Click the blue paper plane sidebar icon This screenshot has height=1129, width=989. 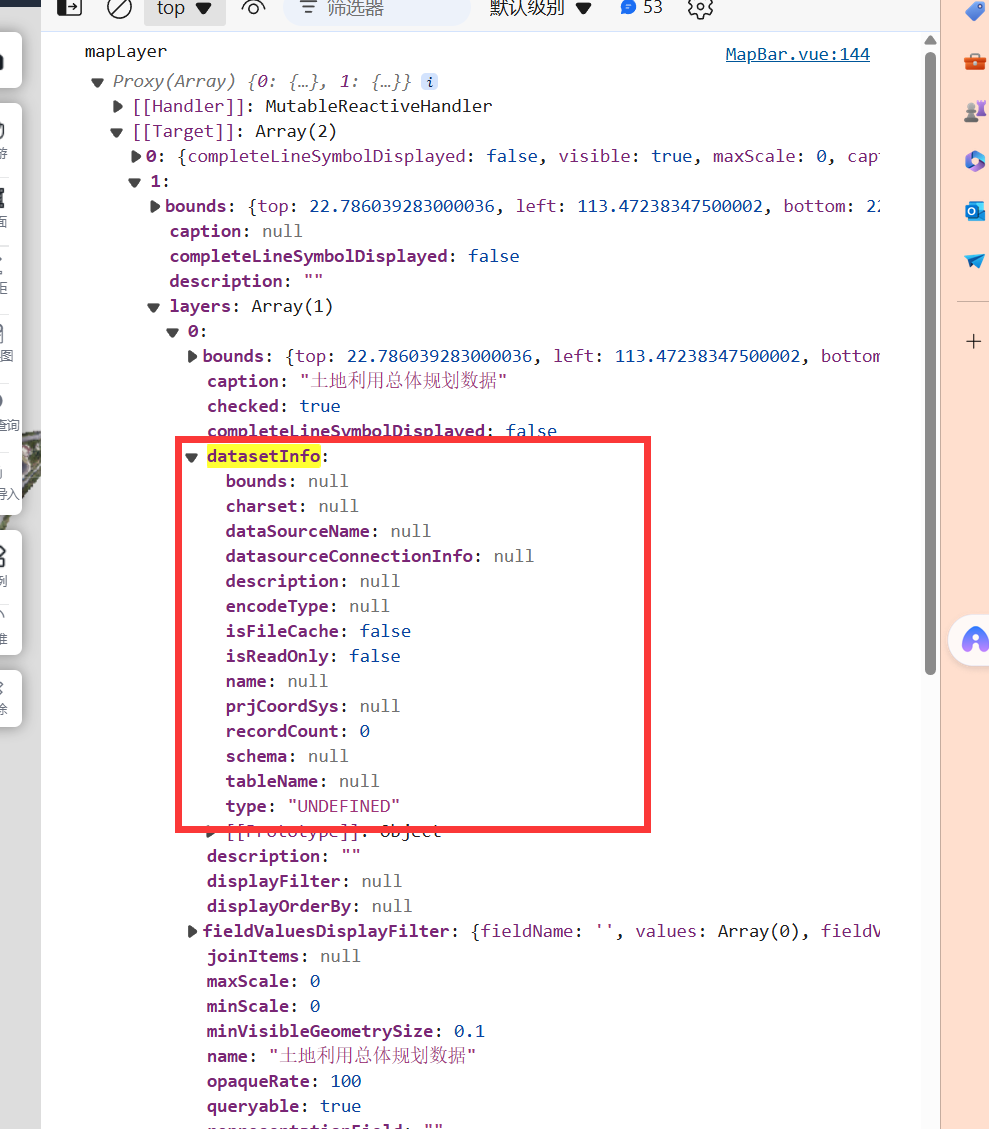click(974, 260)
